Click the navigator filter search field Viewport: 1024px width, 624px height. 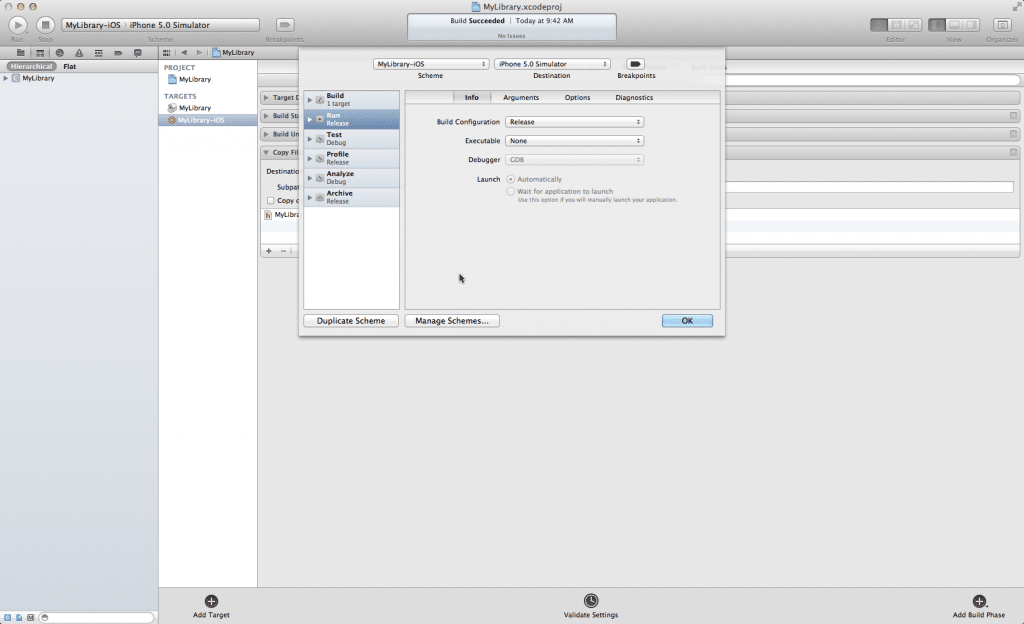(x=97, y=617)
